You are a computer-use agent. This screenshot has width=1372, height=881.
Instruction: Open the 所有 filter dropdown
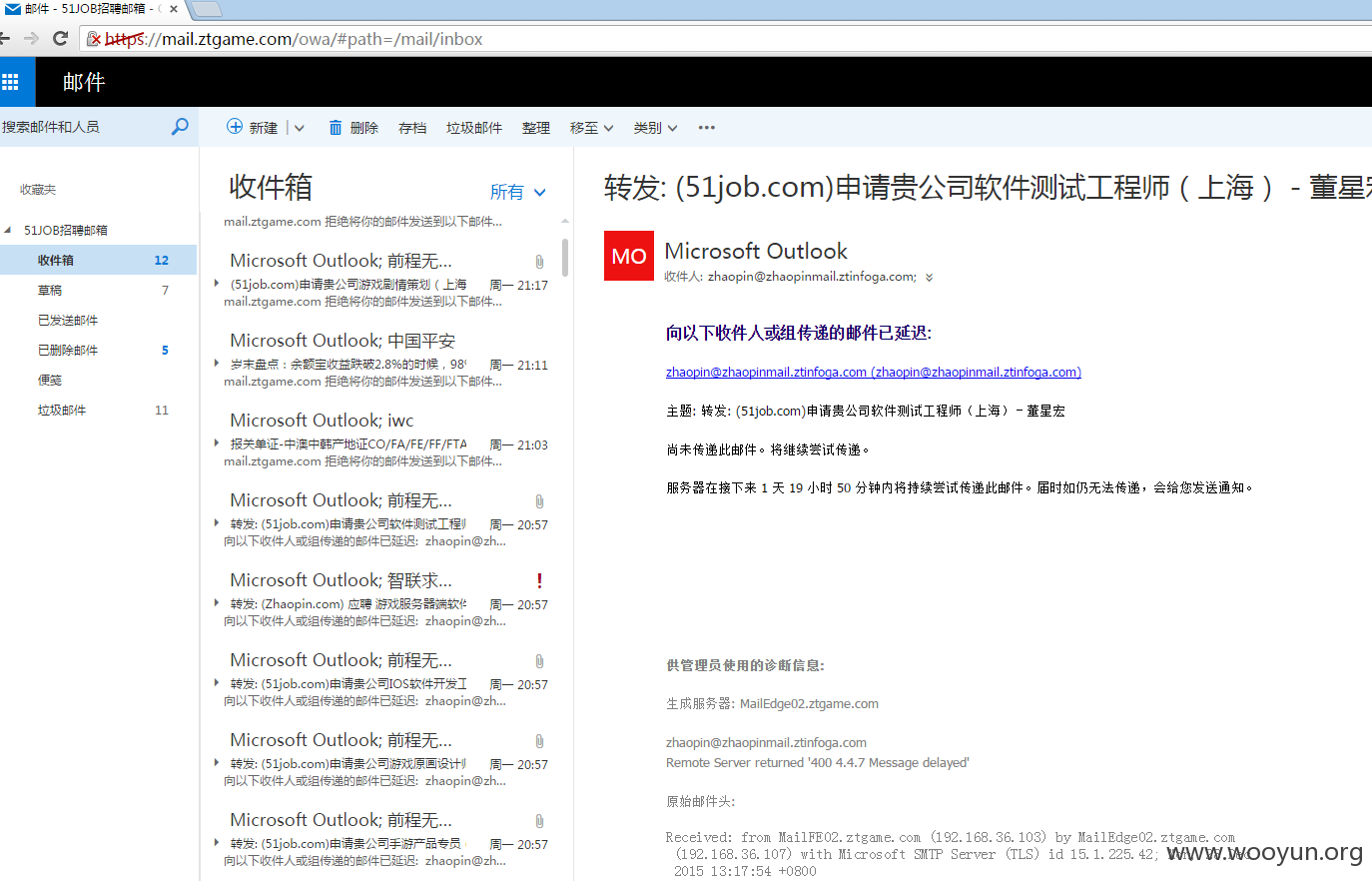(x=518, y=192)
